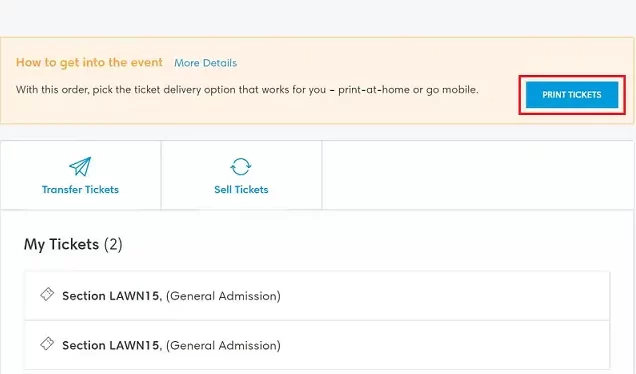Open the More Details link
Image resolution: width=636 pixels, height=374 pixels.
(x=206, y=63)
